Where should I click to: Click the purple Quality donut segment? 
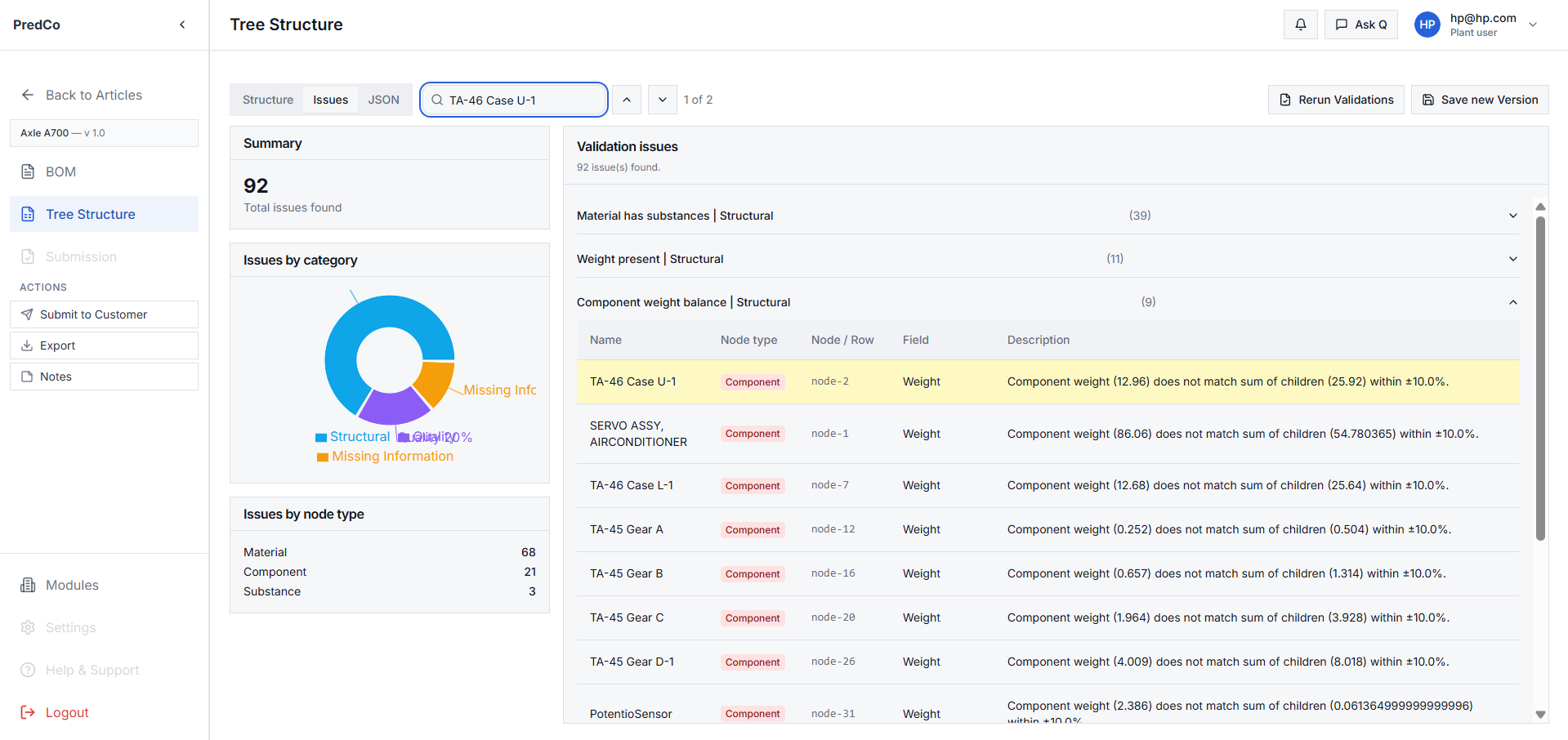coord(394,406)
